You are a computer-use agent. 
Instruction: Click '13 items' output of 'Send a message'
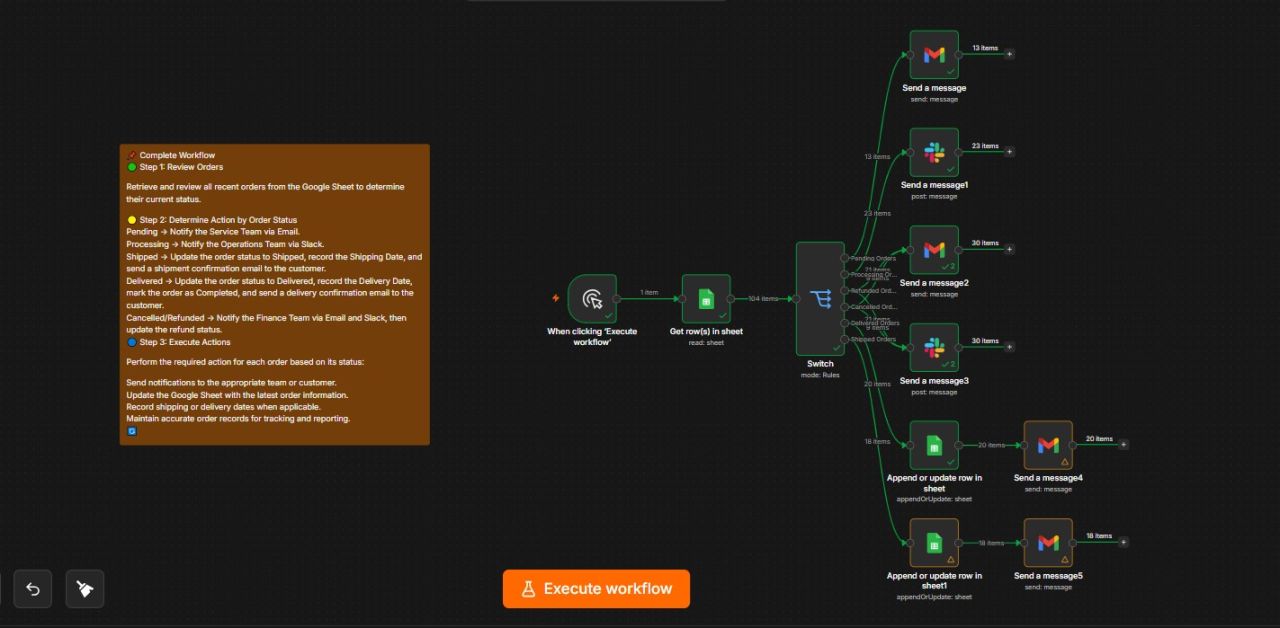[x=985, y=48]
